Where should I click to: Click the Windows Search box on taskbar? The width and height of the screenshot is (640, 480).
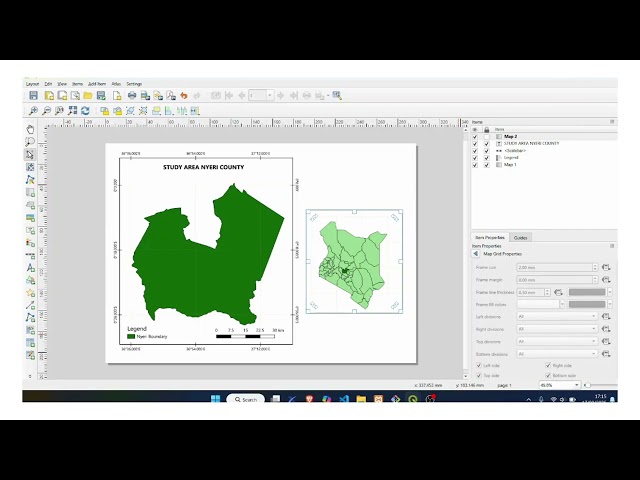pyautogui.click(x=245, y=400)
